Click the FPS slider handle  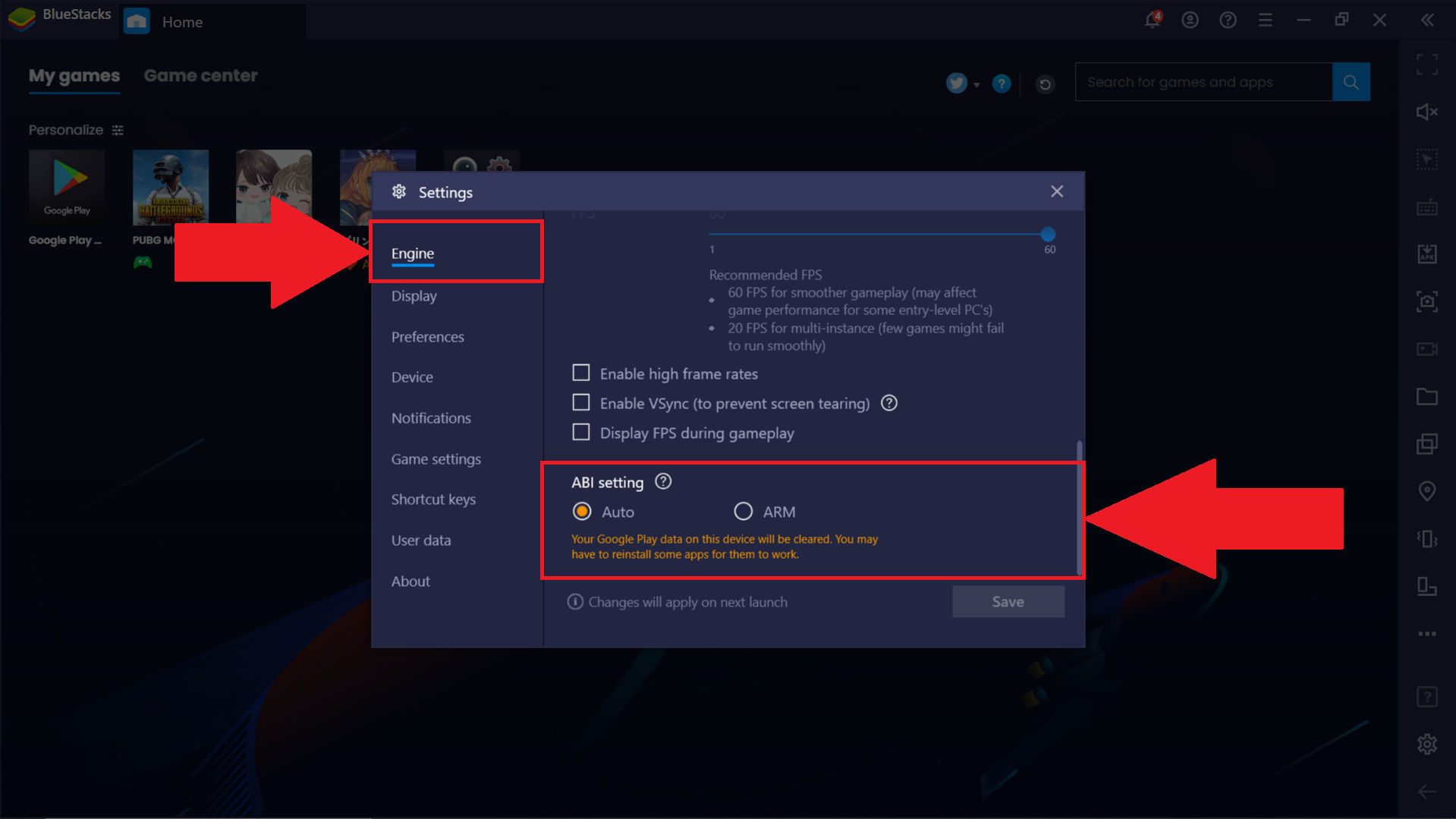pos(1048,234)
